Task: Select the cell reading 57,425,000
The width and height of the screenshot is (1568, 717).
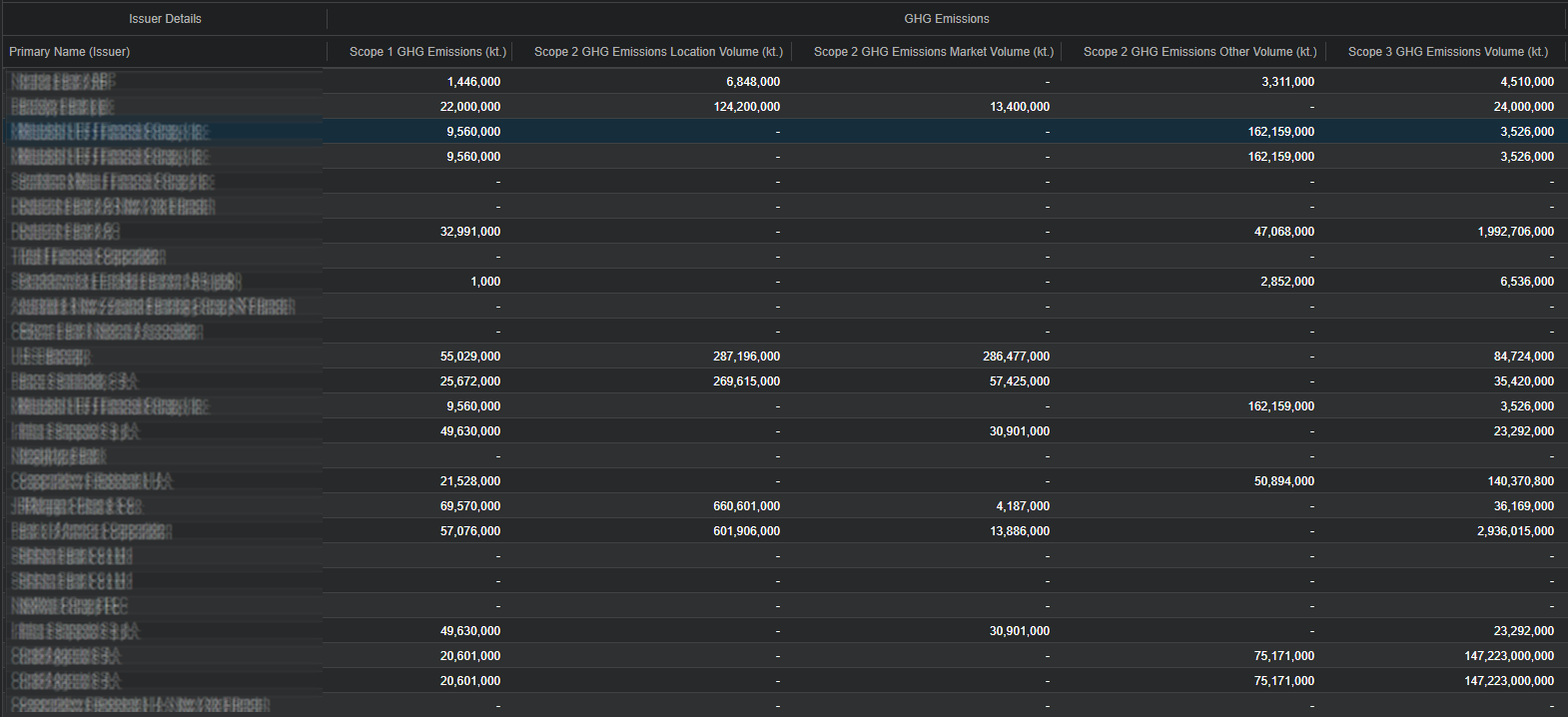Action: tap(1020, 381)
